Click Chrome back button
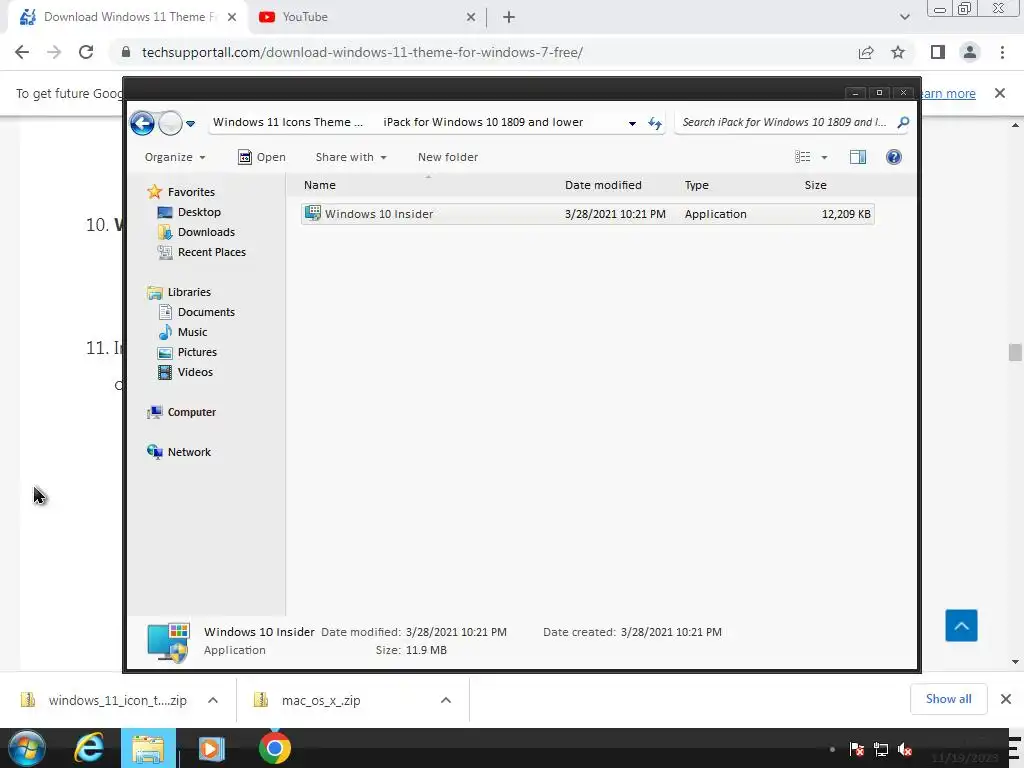1024x768 pixels. coord(22,52)
